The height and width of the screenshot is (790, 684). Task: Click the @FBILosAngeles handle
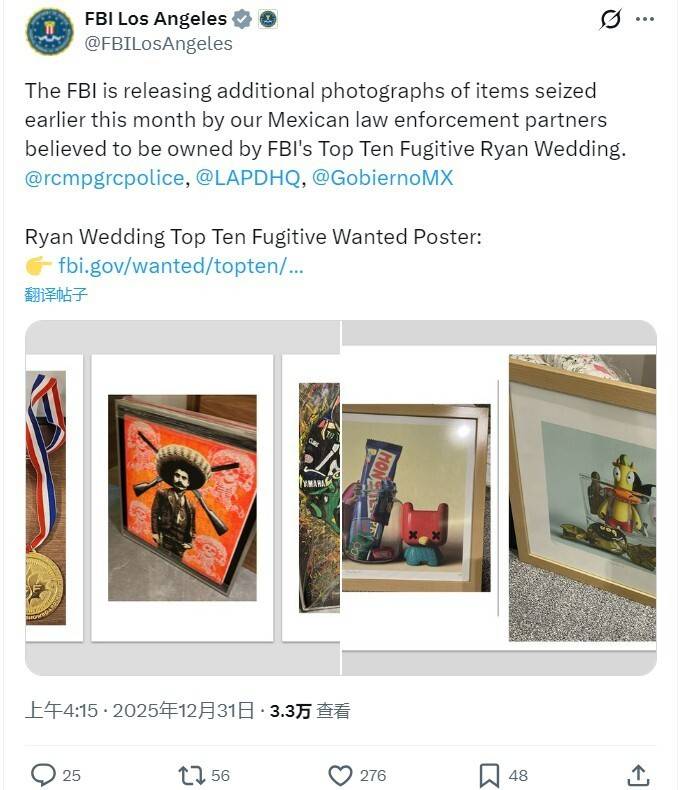point(159,44)
